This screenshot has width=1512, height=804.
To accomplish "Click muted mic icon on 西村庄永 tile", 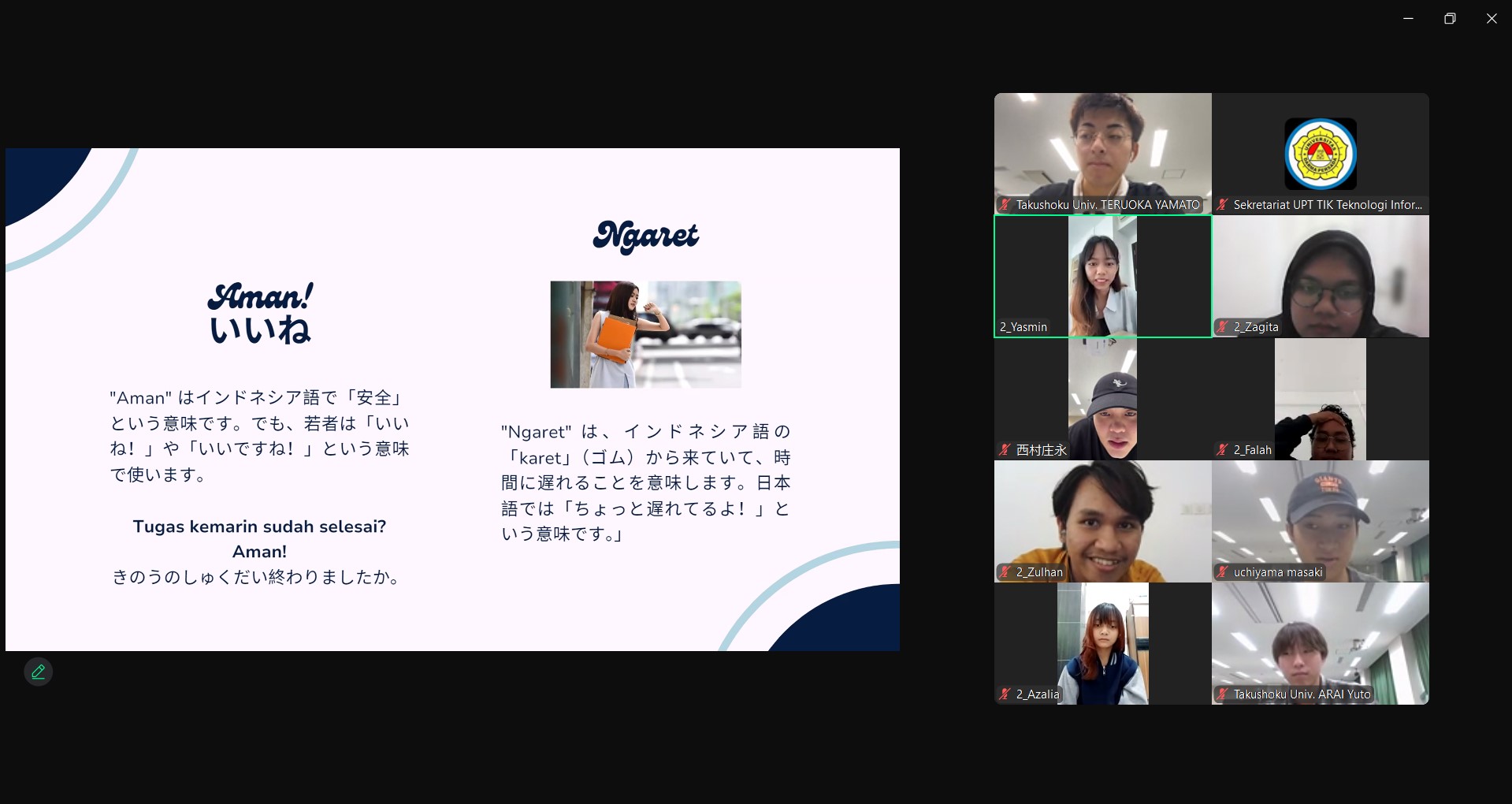I will pyautogui.click(x=1005, y=450).
